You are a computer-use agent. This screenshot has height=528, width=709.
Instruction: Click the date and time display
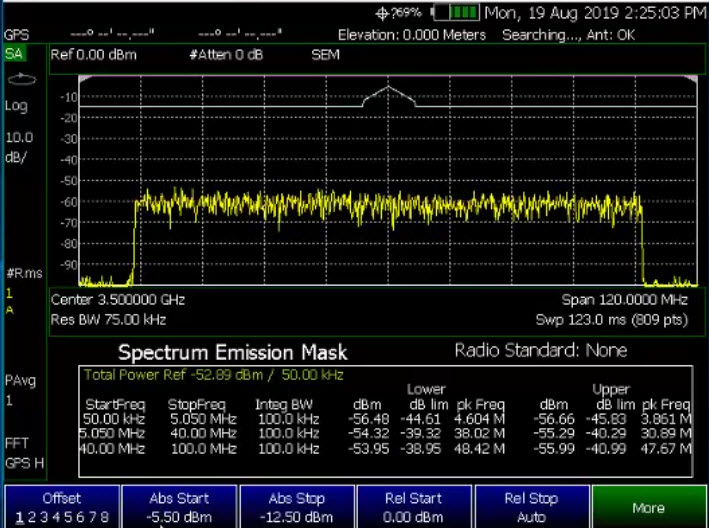pos(595,13)
